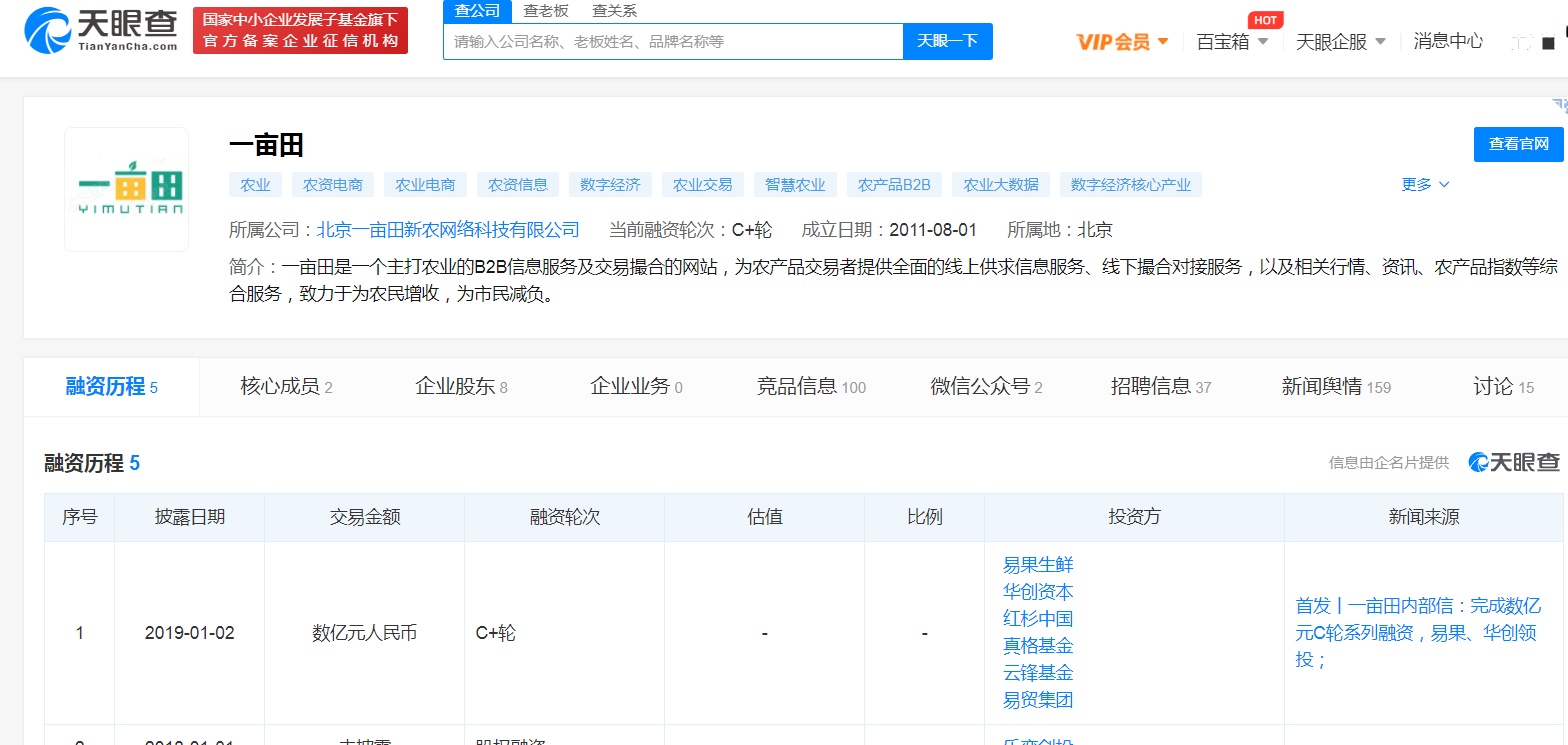Click the 查看官网 button

pyautogui.click(x=1519, y=144)
